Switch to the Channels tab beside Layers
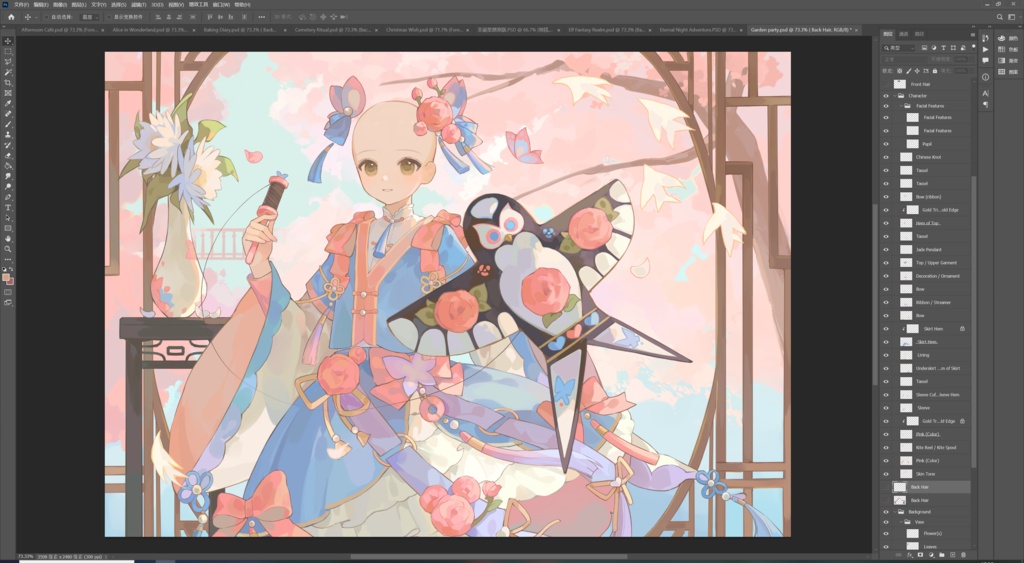Viewport: 1024px width, 563px height. coord(904,35)
